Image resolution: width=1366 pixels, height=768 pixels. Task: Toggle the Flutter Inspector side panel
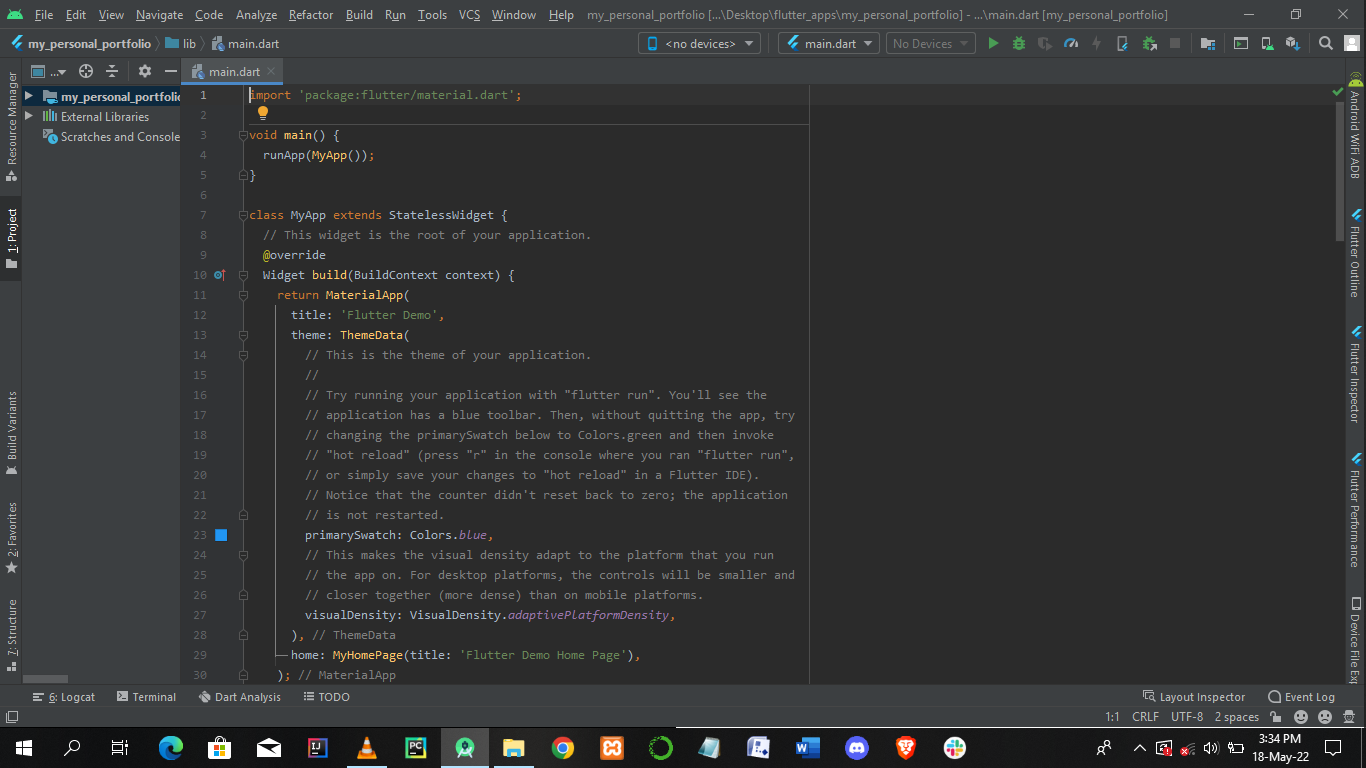1355,373
